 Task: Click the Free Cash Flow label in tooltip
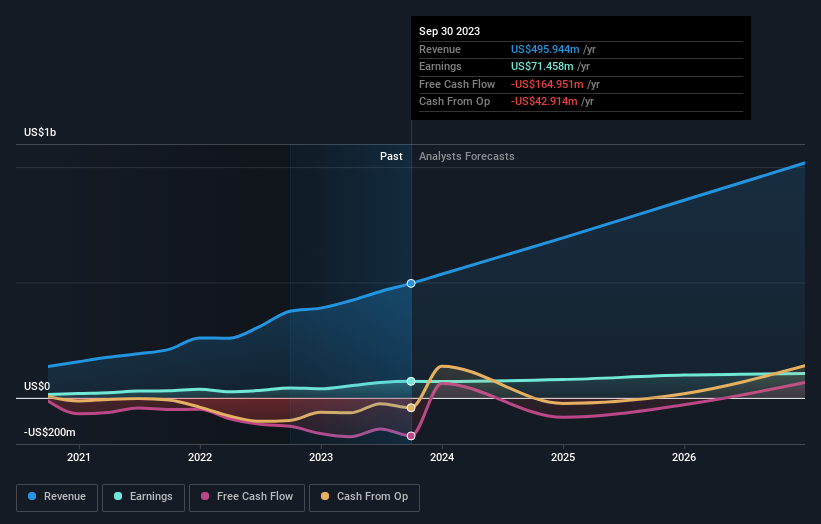(x=457, y=84)
